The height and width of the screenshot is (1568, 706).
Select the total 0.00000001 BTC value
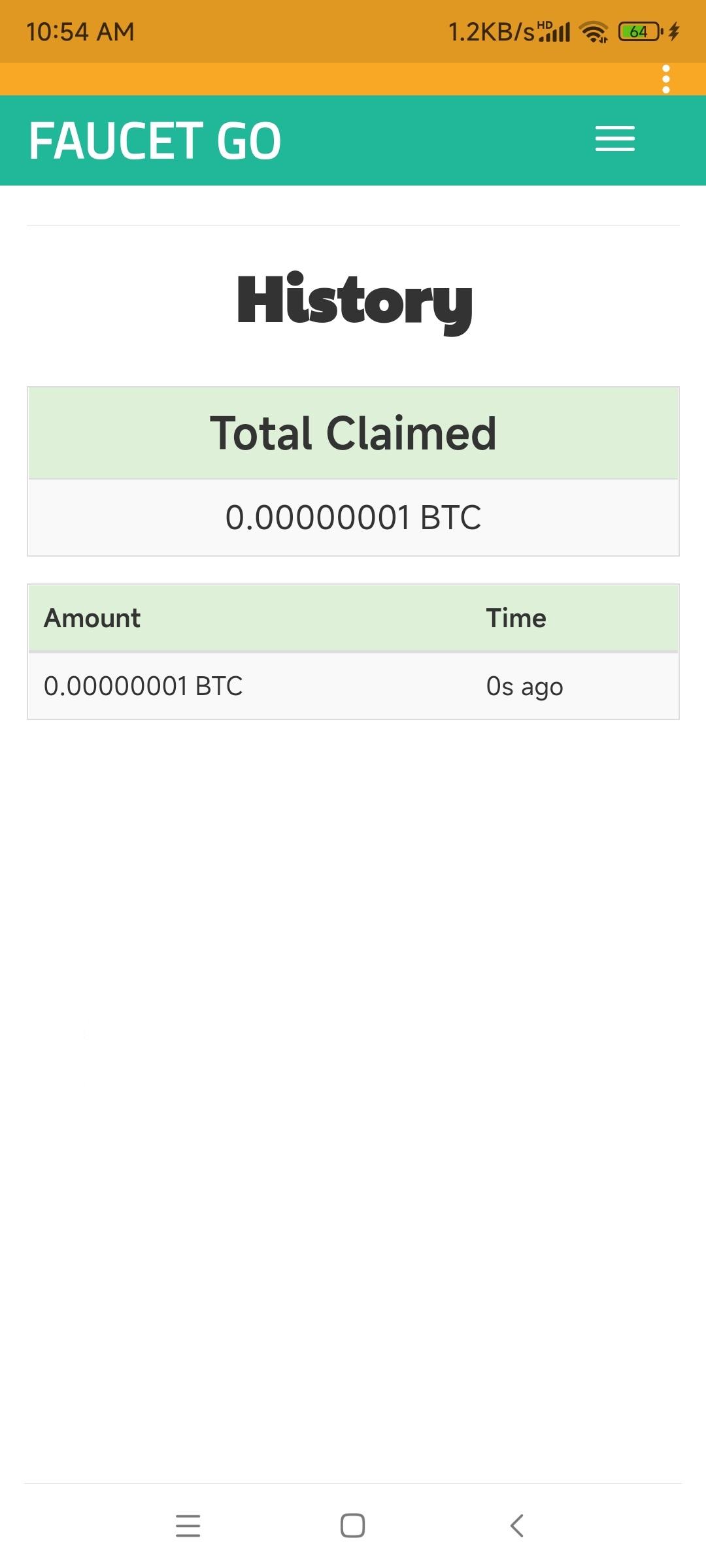click(x=353, y=517)
